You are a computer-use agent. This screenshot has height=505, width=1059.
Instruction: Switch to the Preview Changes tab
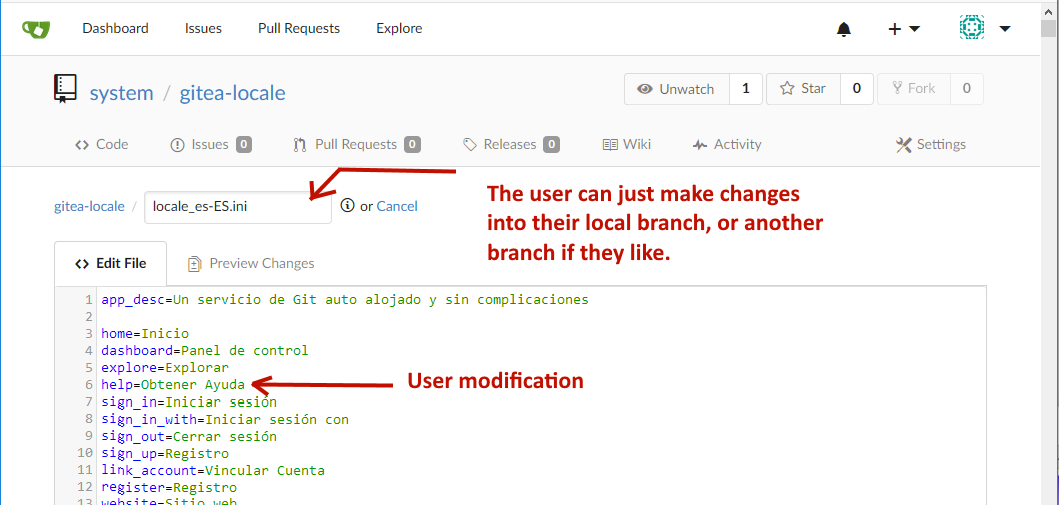251,263
